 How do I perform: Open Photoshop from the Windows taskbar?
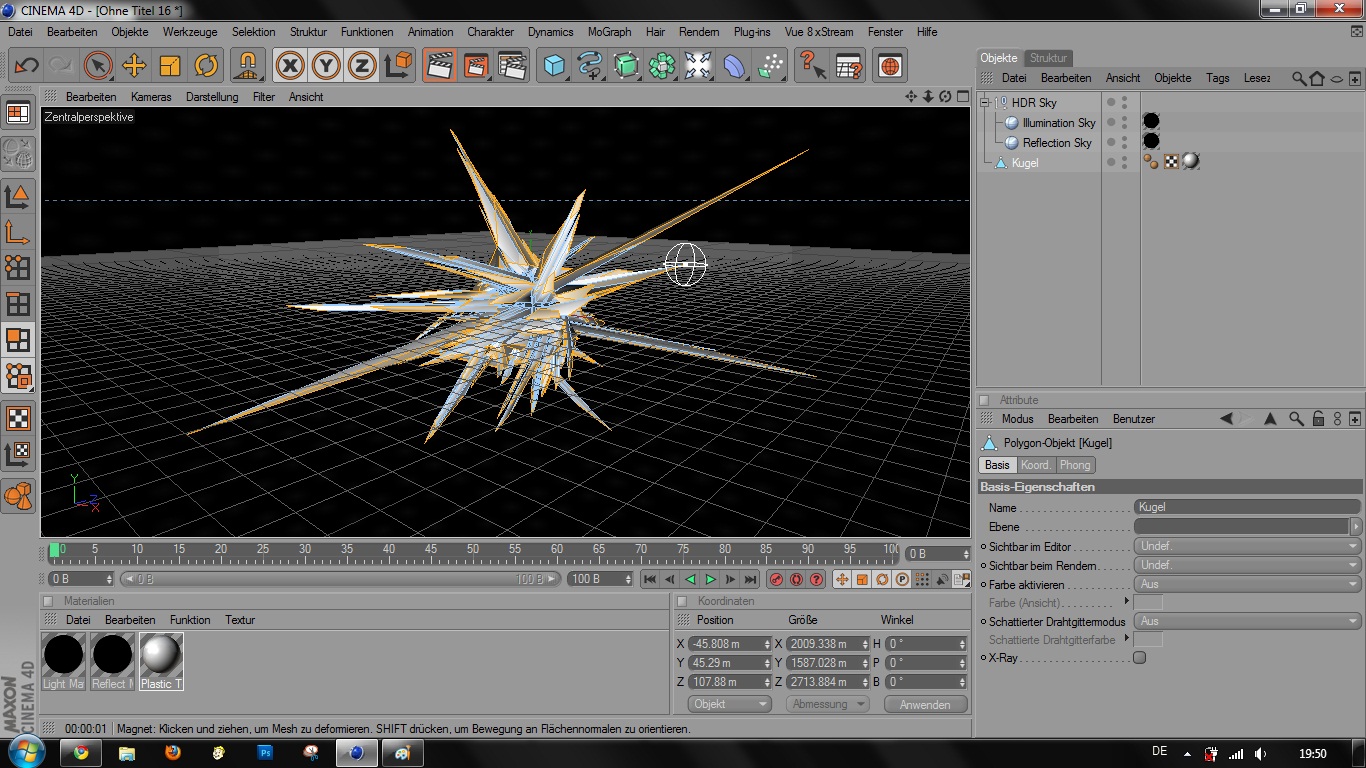pyautogui.click(x=265, y=753)
